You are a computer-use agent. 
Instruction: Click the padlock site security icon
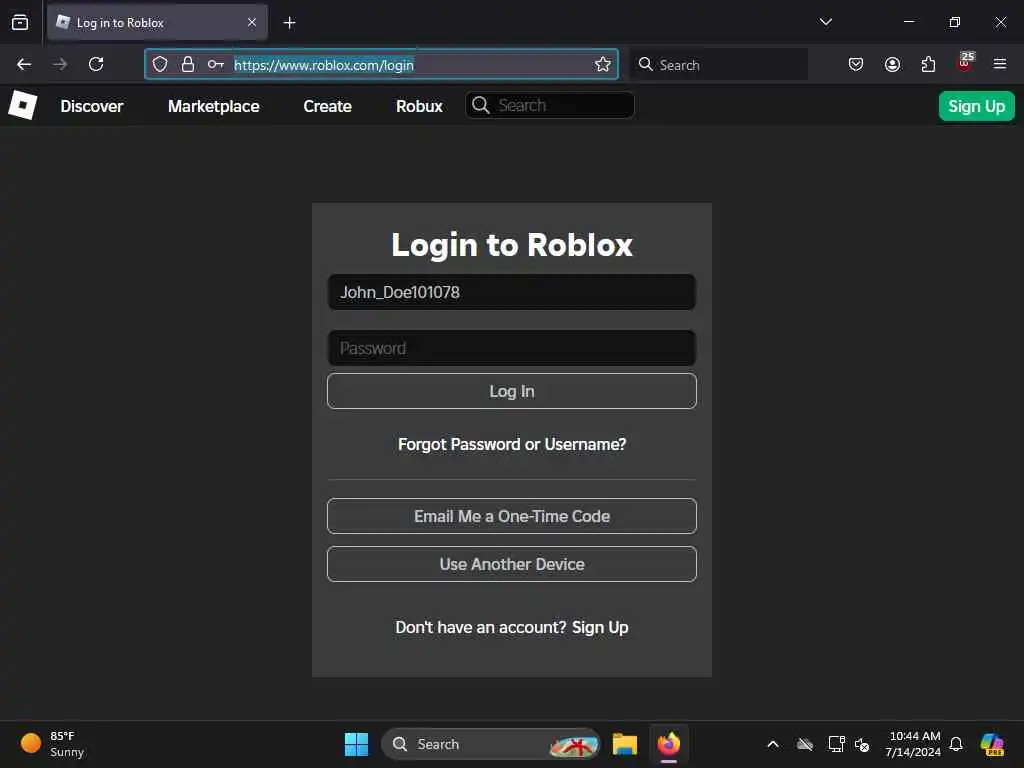tap(187, 64)
